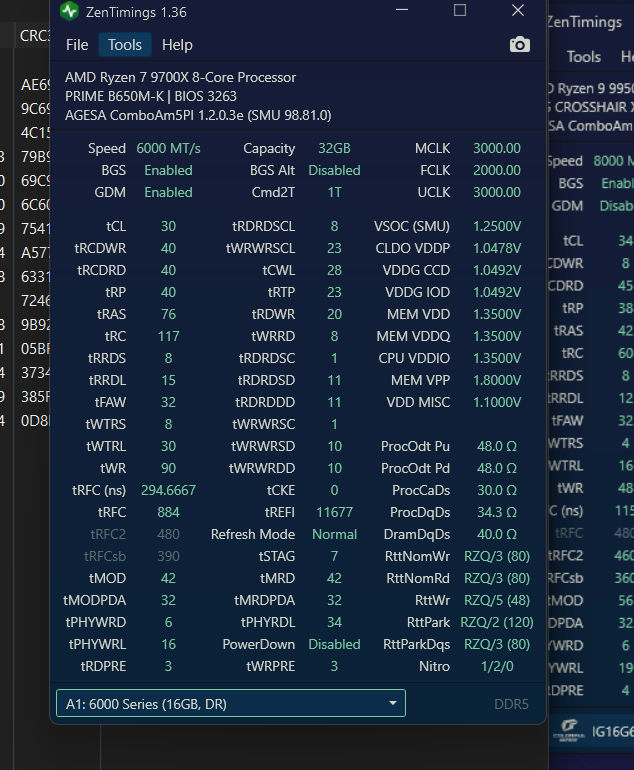The height and width of the screenshot is (770, 634).
Task: Click the CLDO VDDP value 1.0478V
Action: click(x=497, y=248)
